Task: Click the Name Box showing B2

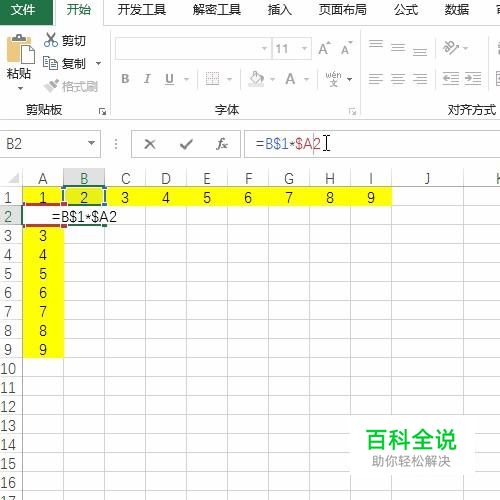Action: coord(50,144)
